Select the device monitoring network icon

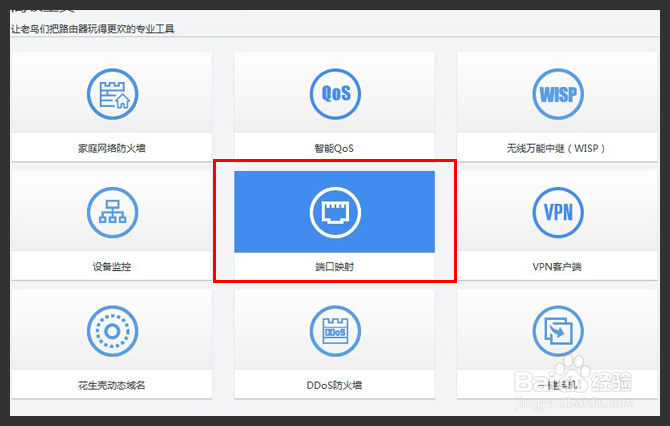[x=112, y=212]
